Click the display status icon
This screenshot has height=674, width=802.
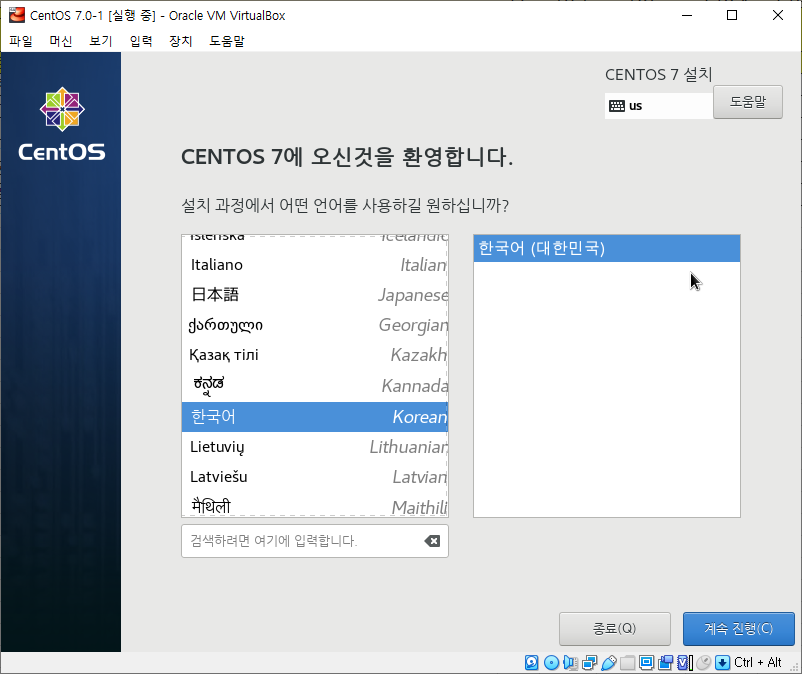tap(646, 662)
